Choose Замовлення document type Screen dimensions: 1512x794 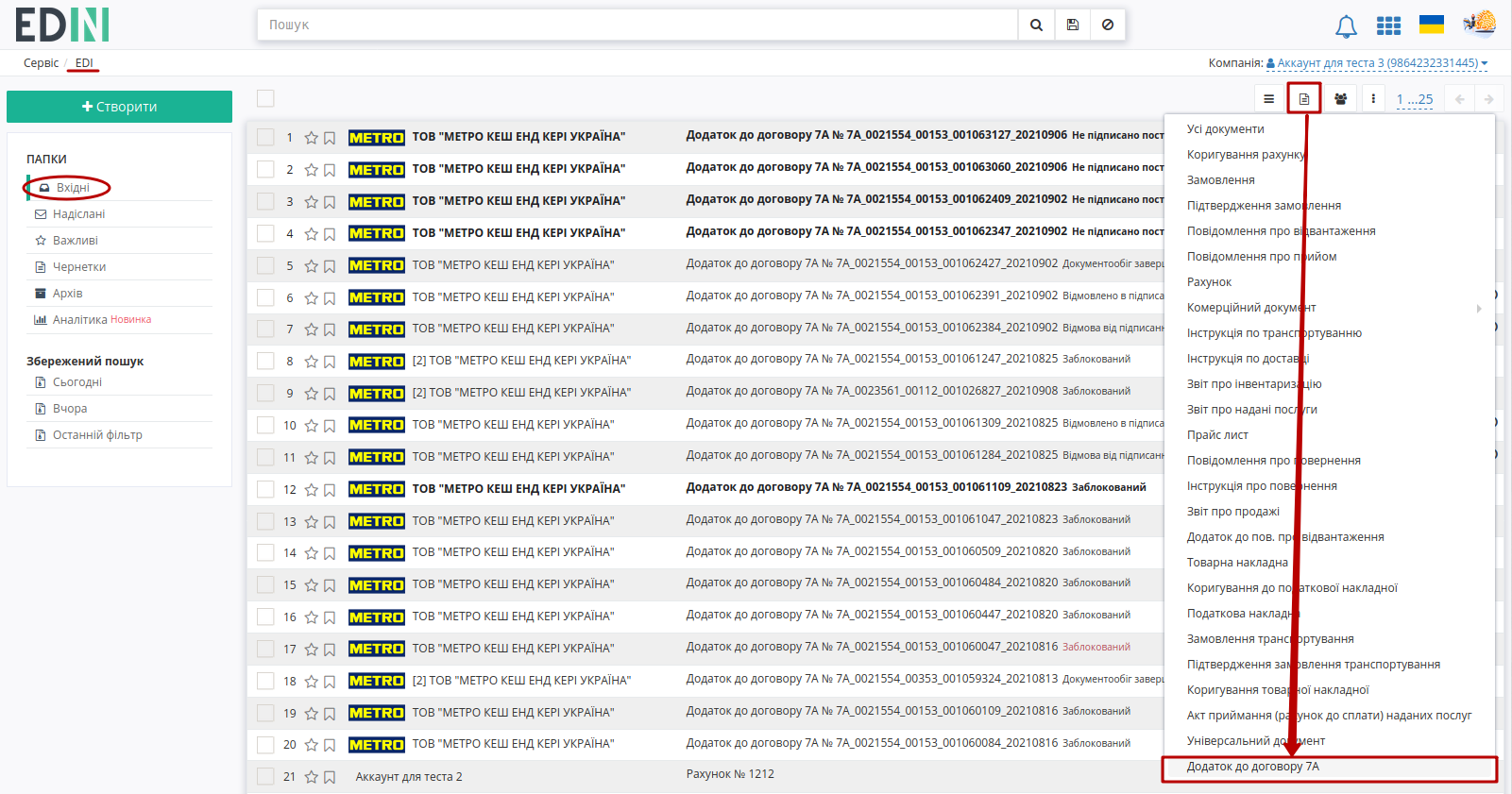click(x=1221, y=180)
